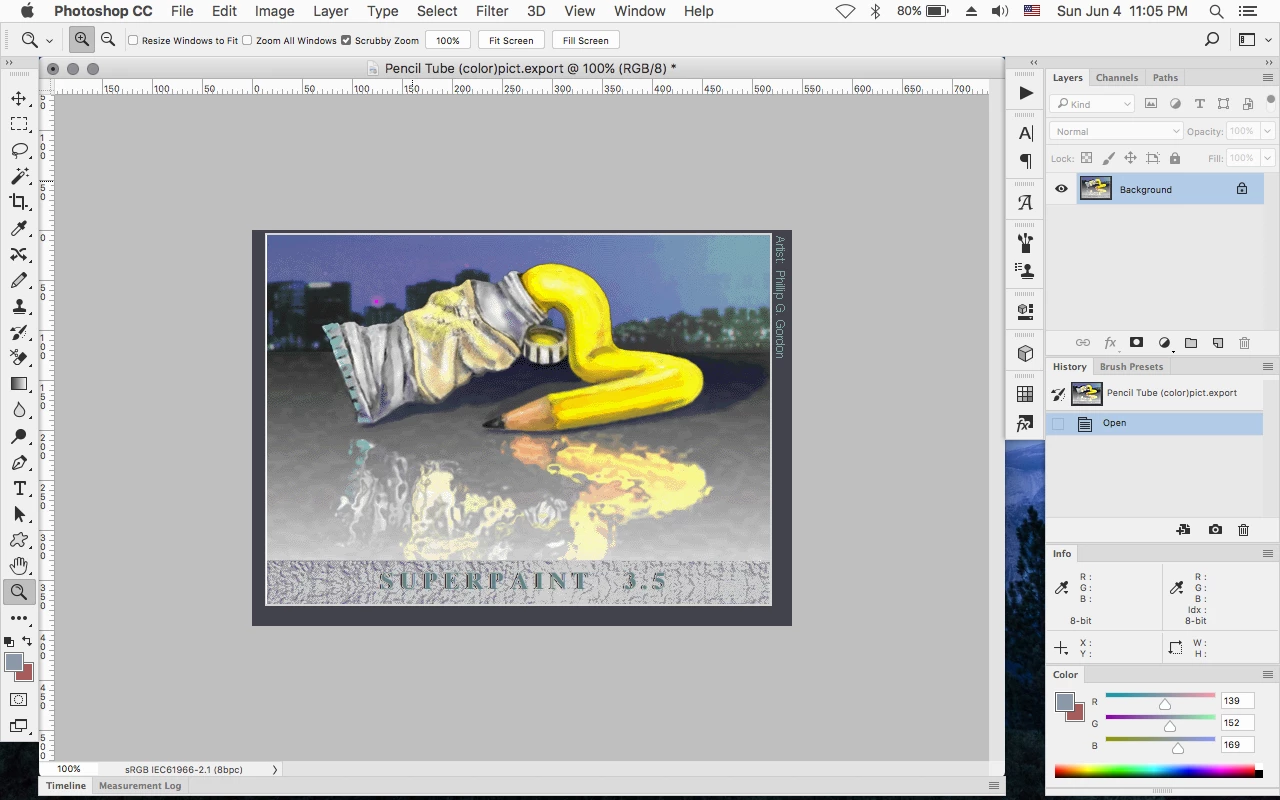Open the Layer menu
Image resolution: width=1280 pixels, height=800 pixels.
(x=331, y=11)
